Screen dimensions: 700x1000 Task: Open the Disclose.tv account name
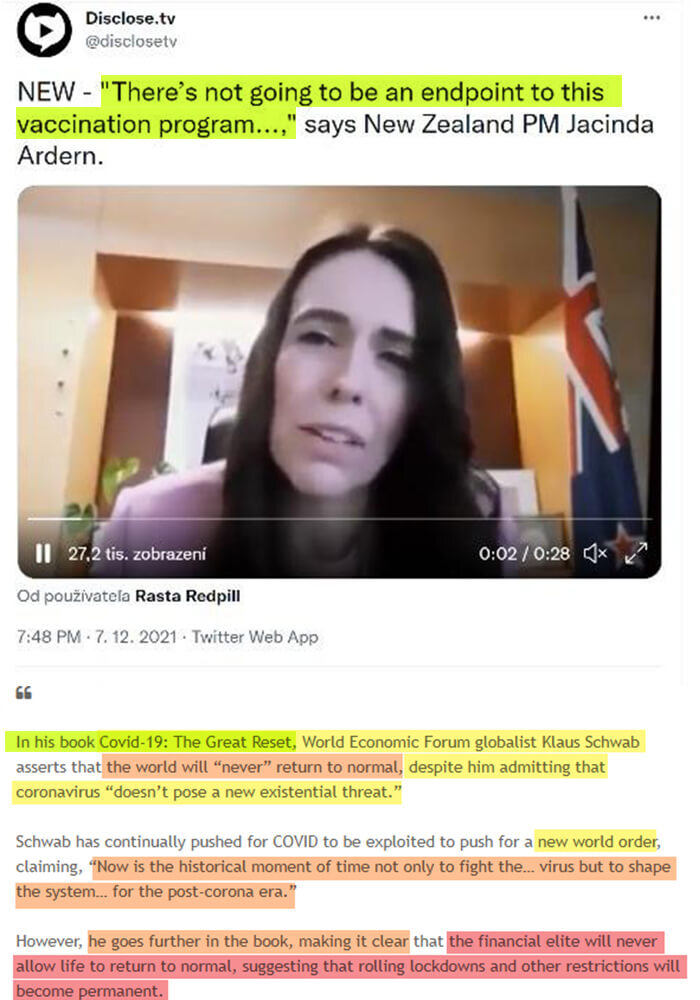(130, 18)
